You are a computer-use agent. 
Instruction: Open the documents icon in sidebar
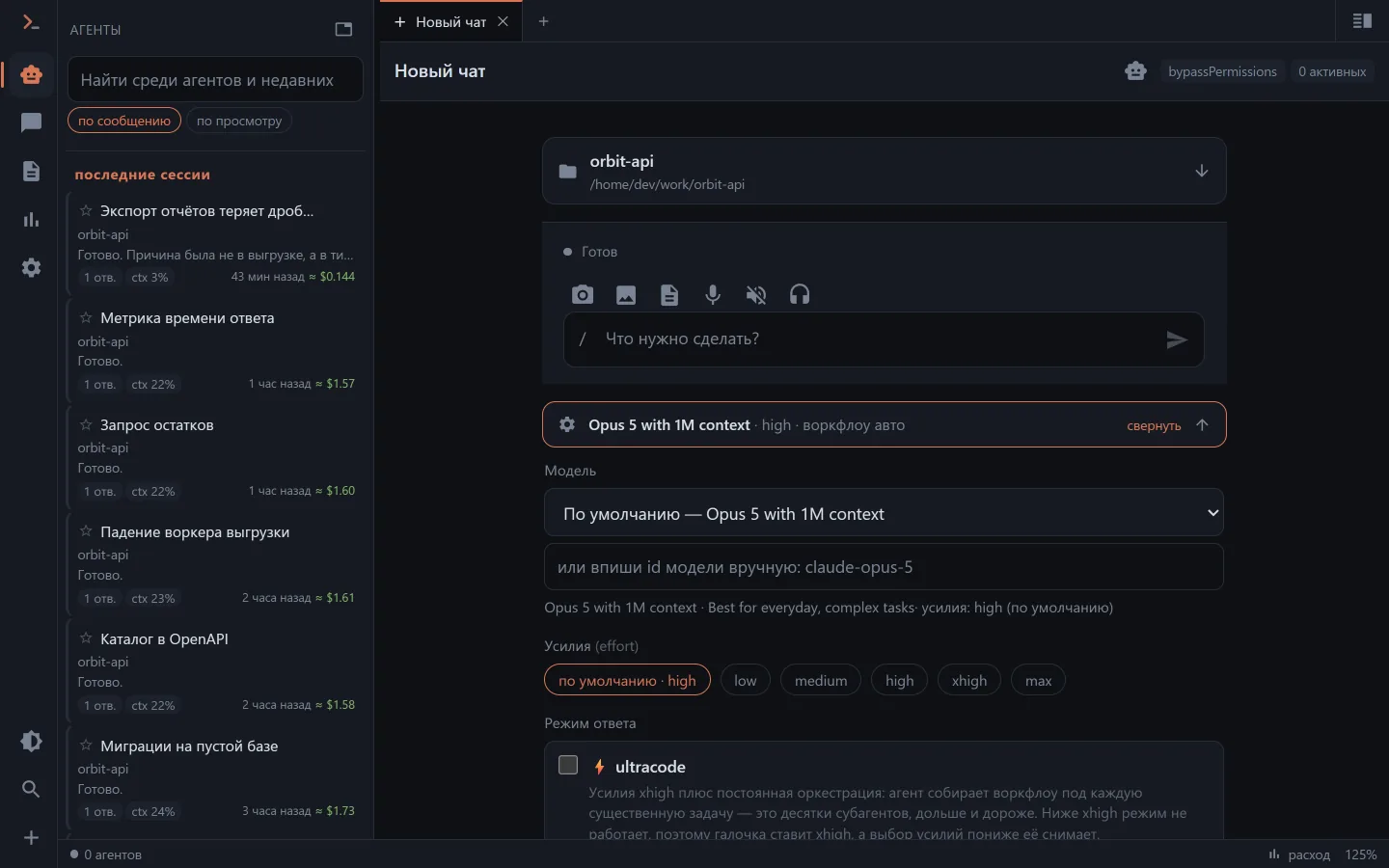coord(31,171)
